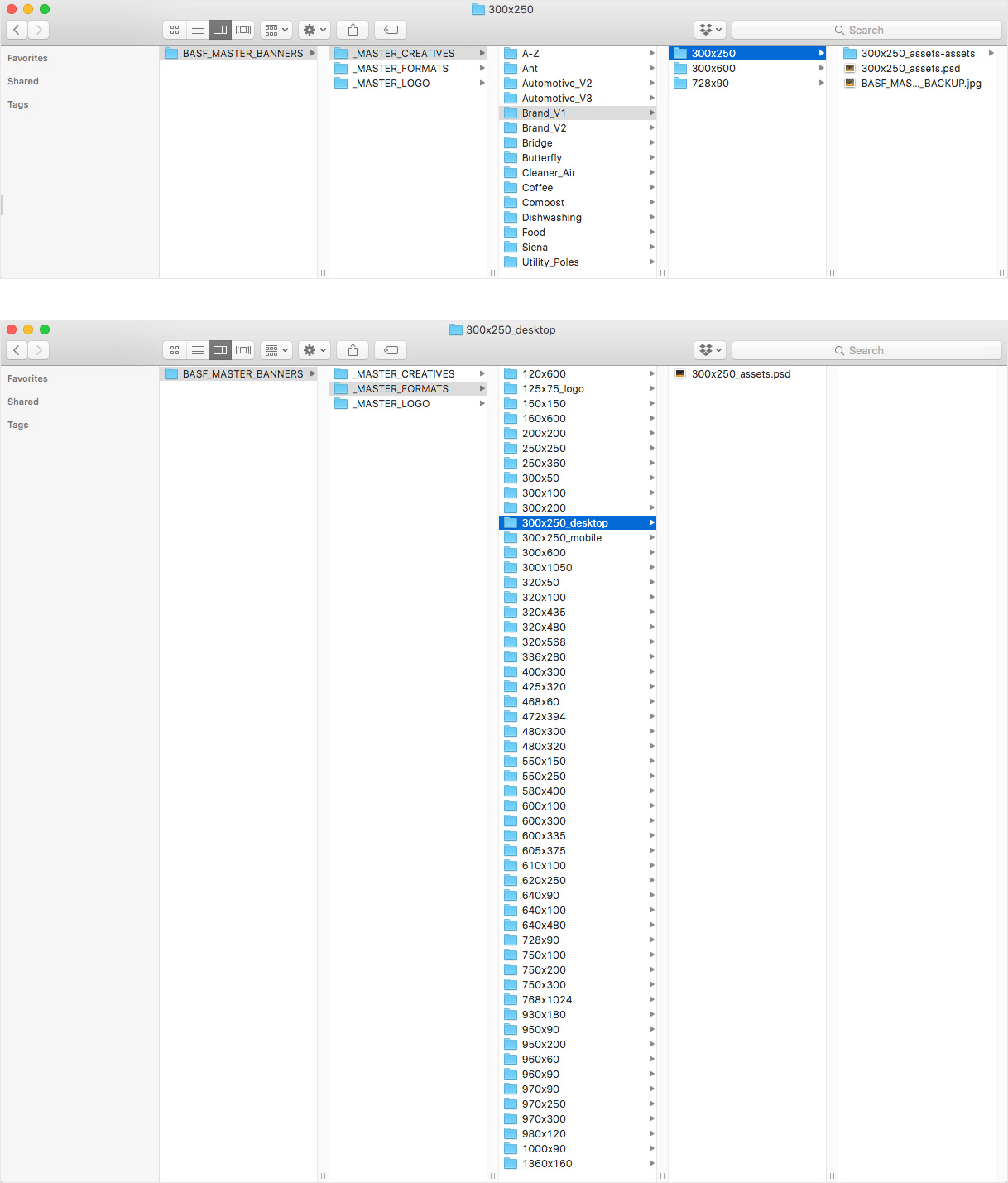Screen dimensions: 1008x1183
Task: Open Dropbox dropdown in 300x250_desktop window
Action: pos(710,350)
